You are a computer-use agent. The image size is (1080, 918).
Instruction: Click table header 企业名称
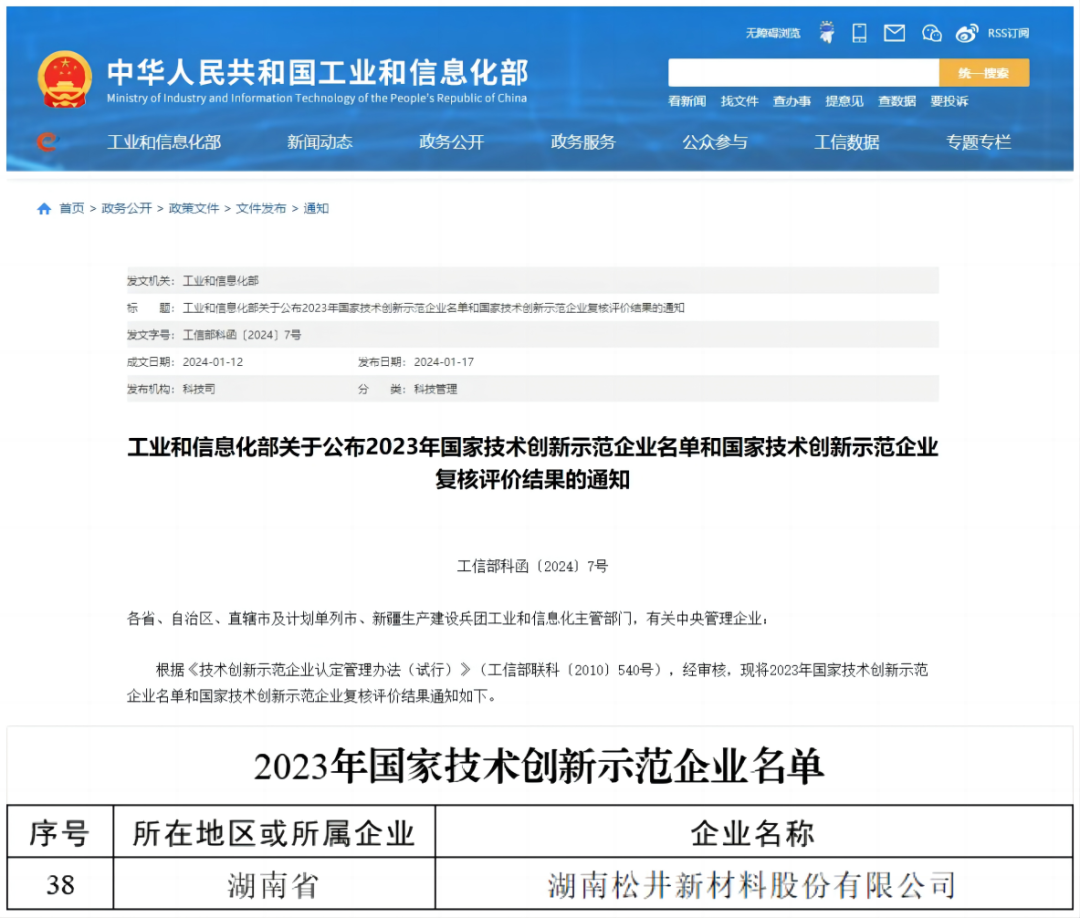coord(753,833)
